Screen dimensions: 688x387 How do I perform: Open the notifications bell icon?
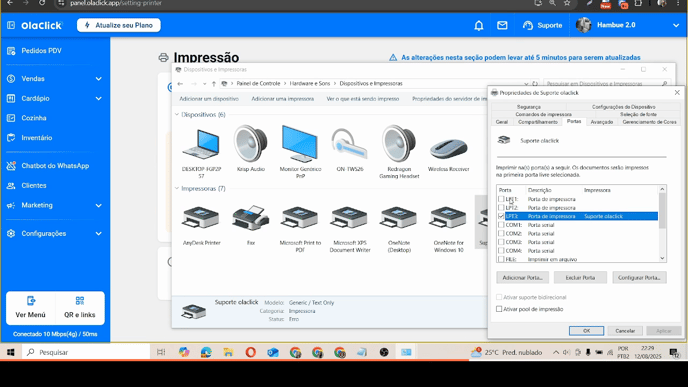pos(479,25)
